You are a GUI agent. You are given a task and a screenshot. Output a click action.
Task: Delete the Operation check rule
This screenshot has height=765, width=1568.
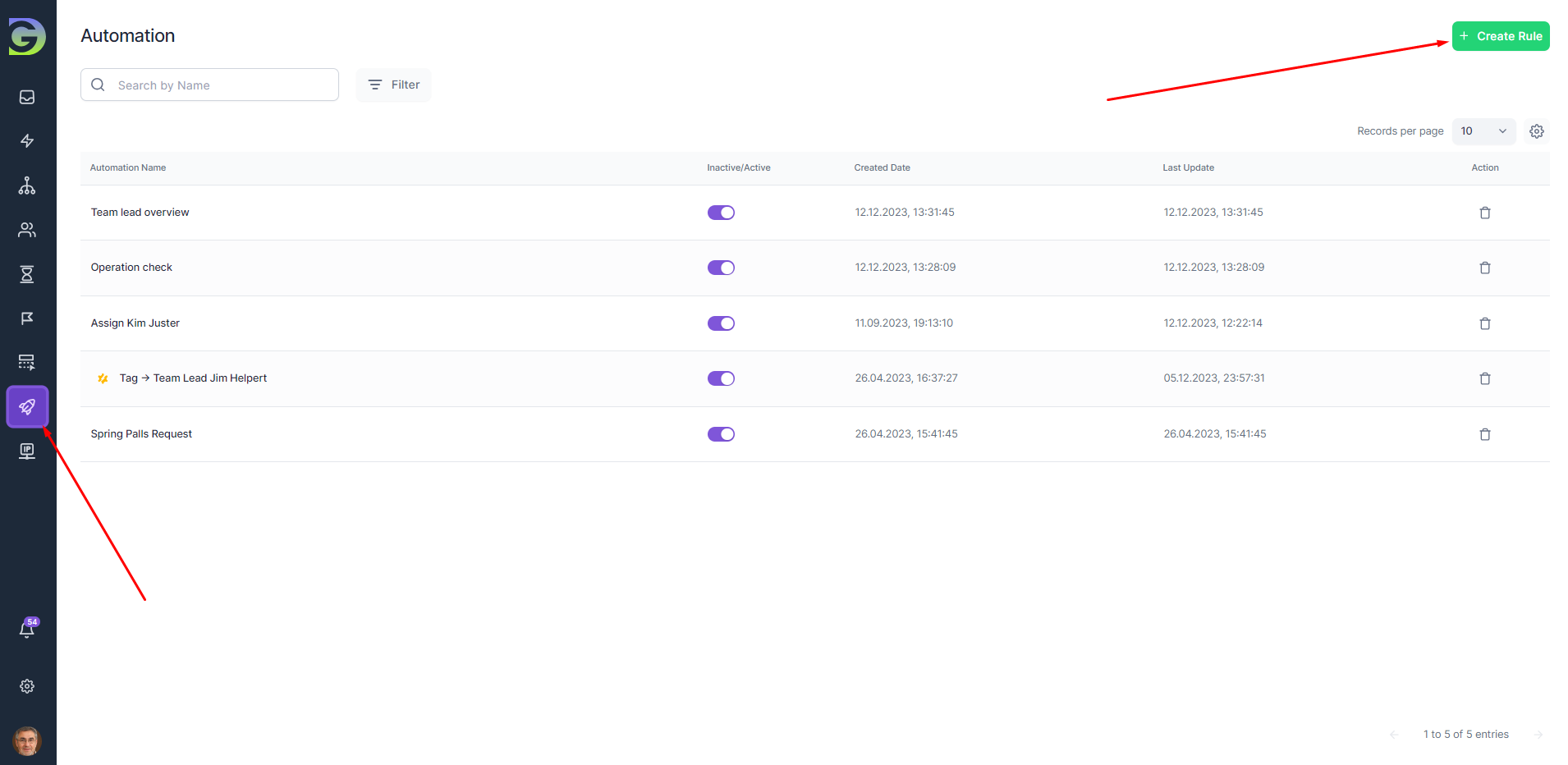1484,268
